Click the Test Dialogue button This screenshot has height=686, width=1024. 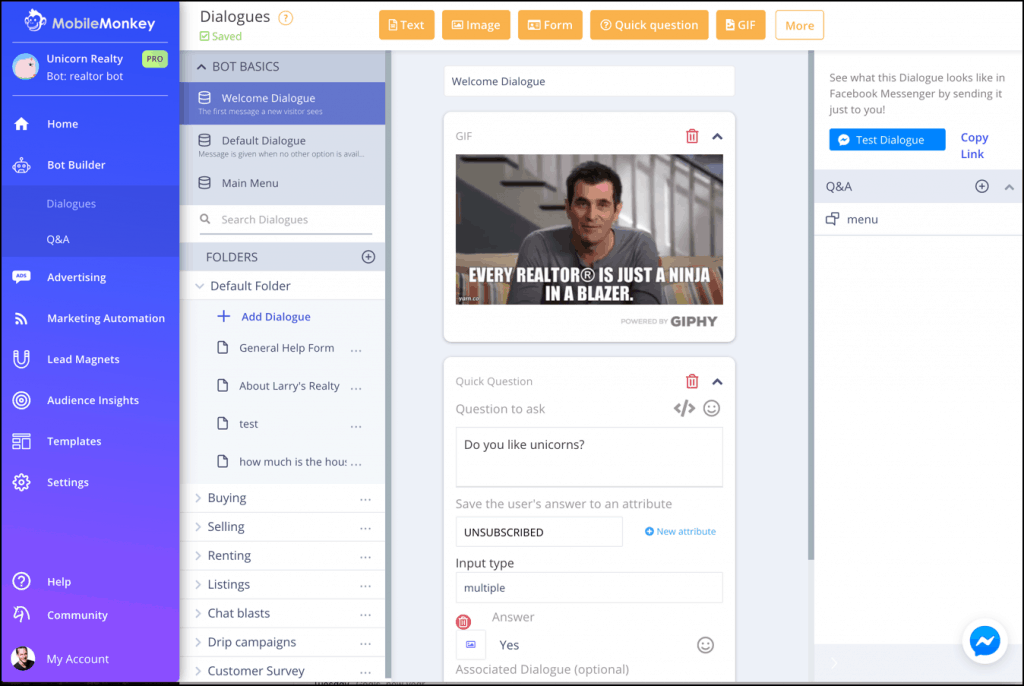pos(886,139)
